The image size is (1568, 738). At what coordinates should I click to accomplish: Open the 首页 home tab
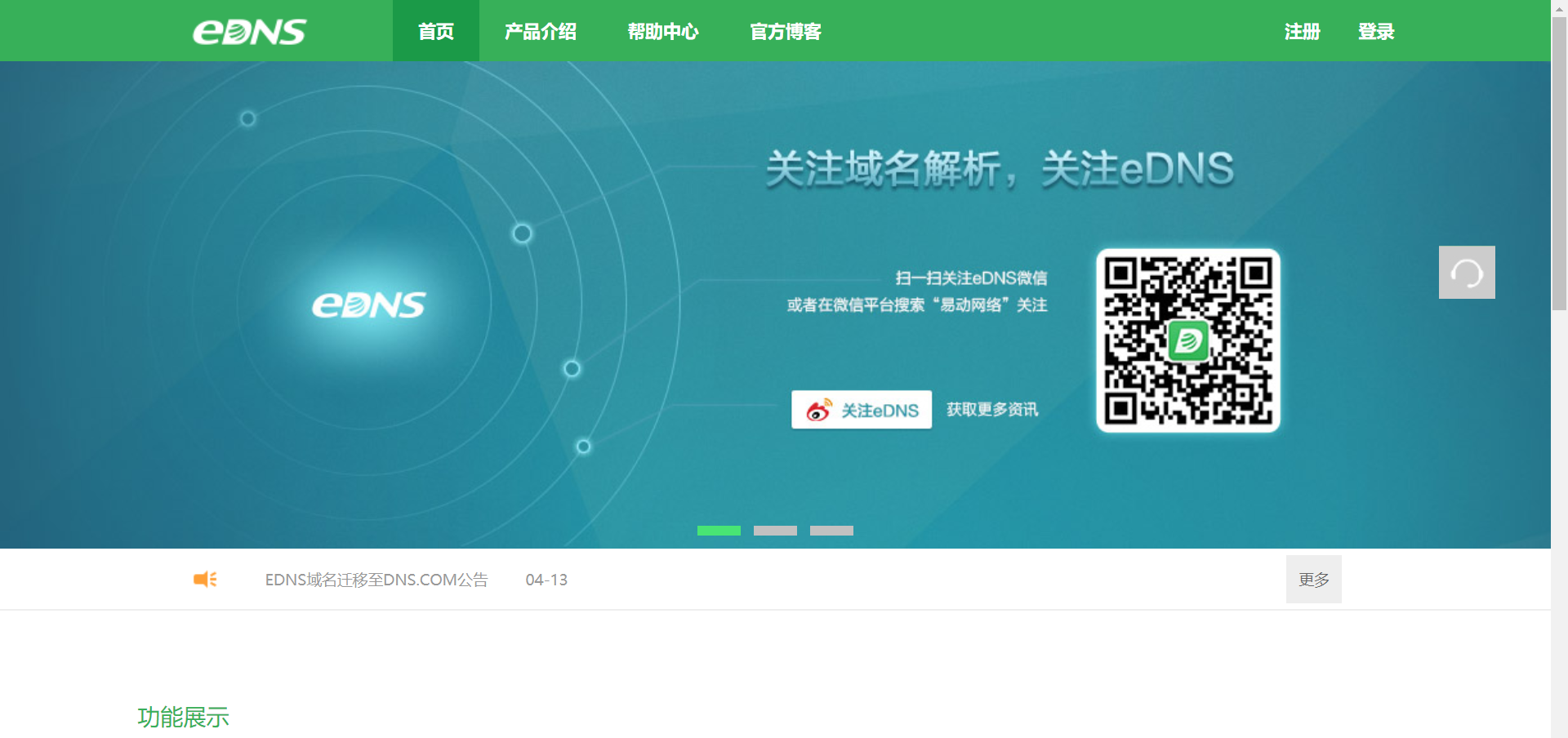(436, 31)
